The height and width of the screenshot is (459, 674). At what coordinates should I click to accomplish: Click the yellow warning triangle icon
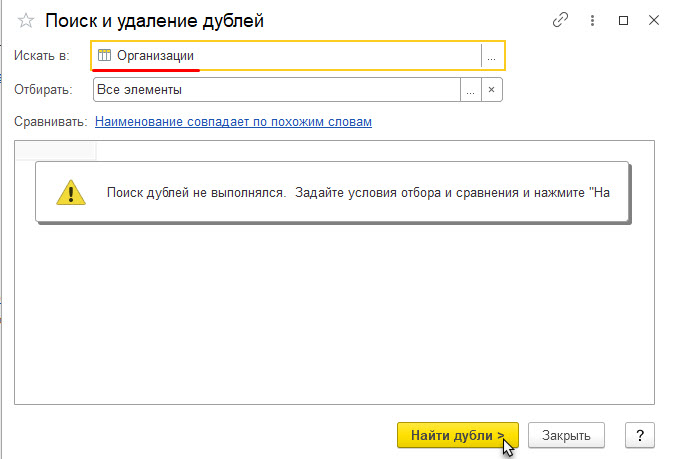tap(70, 192)
